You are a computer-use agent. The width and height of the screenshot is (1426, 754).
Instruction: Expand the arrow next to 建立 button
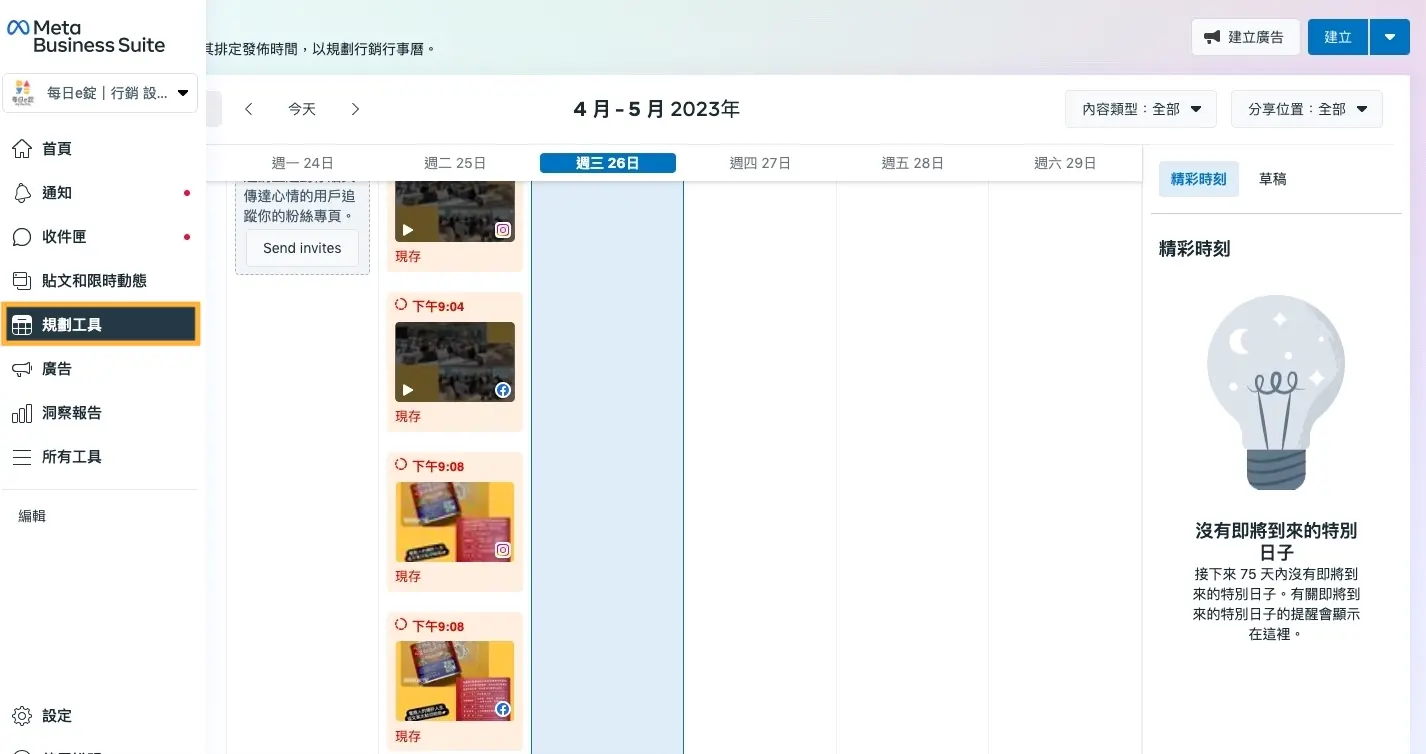tap(1389, 37)
